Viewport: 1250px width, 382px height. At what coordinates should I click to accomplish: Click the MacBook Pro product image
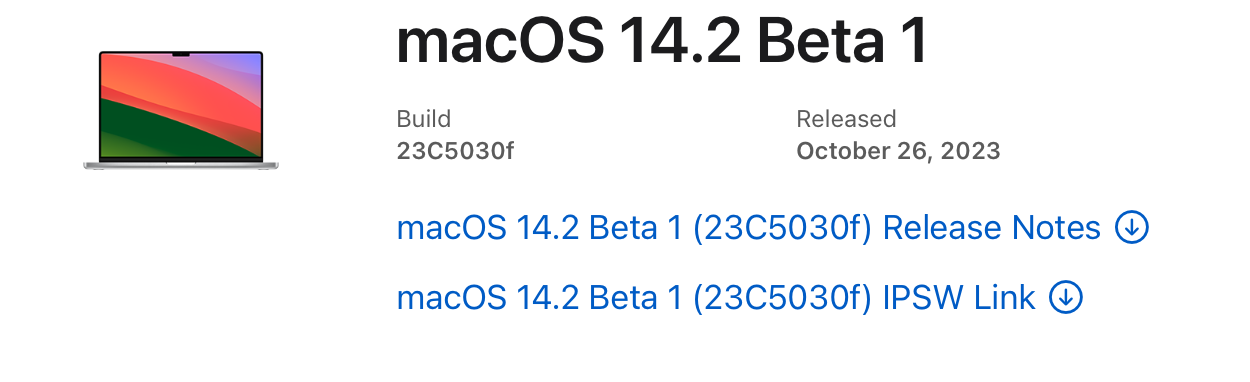181,110
